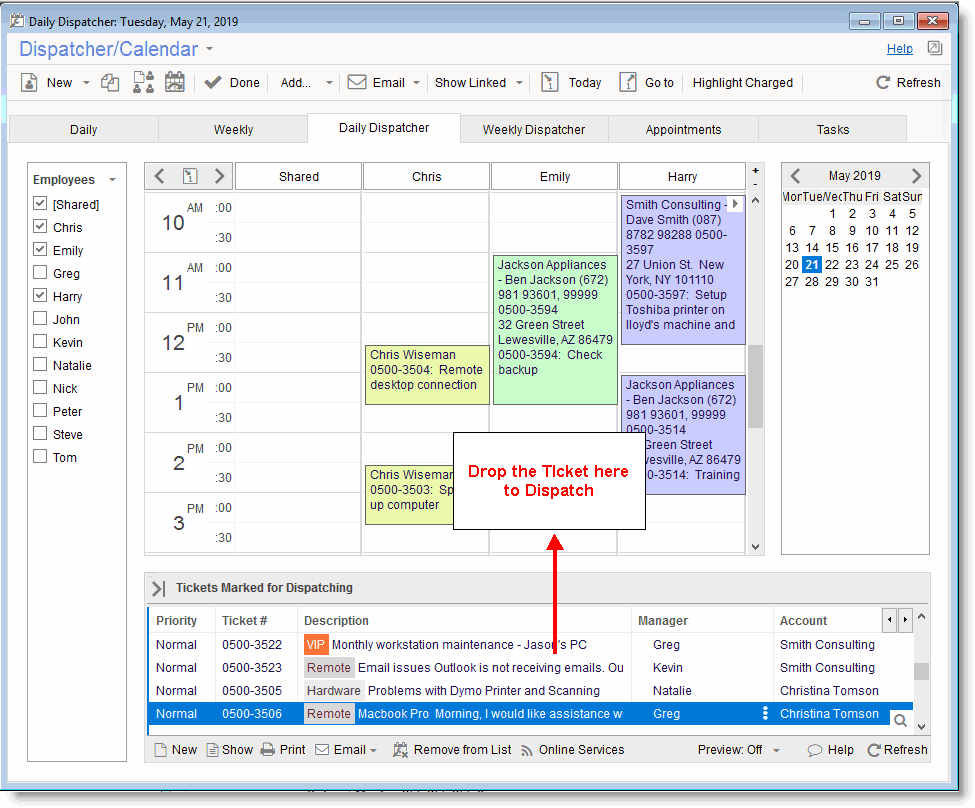
Task: Click the New document icon in top toolbar
Action: [30, 83]
